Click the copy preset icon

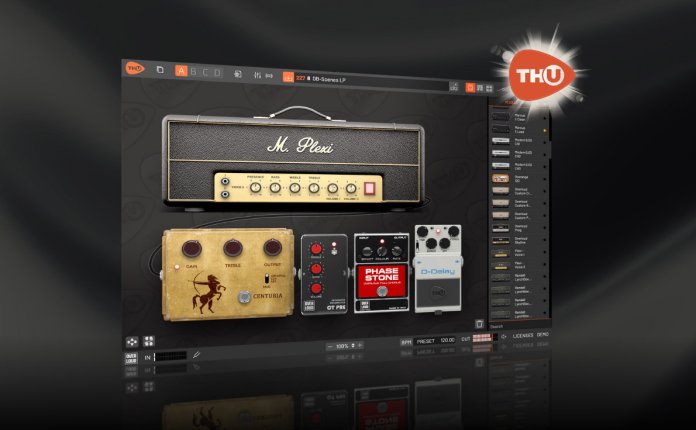(160, 70)
